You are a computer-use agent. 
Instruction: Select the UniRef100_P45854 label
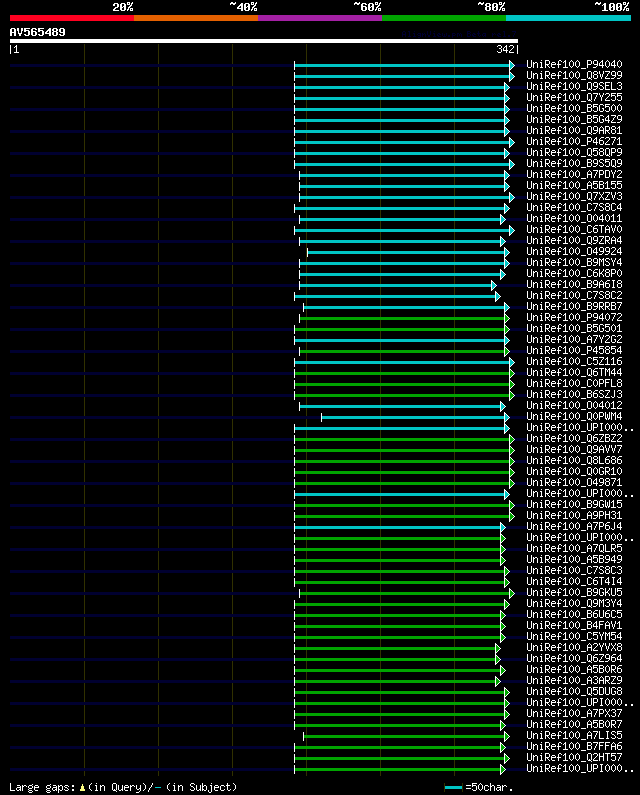[x=574, y=350]
